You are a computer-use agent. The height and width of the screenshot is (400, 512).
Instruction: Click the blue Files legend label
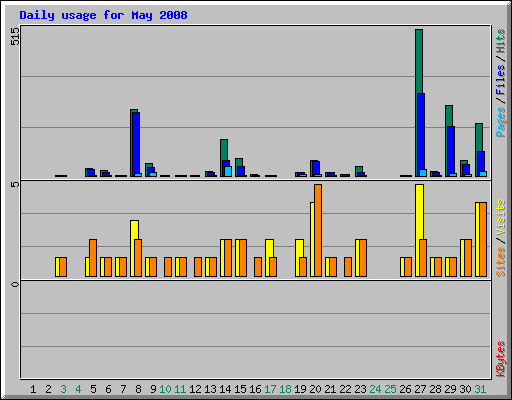click(501, 79)
